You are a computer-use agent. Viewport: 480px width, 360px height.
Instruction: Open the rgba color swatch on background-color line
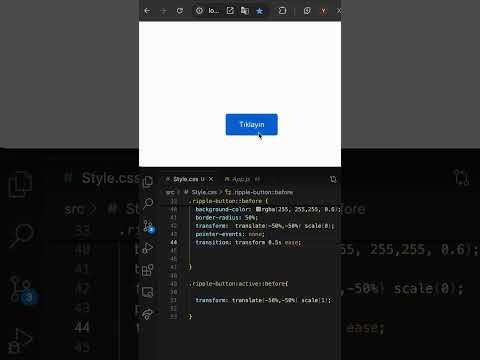258,209
